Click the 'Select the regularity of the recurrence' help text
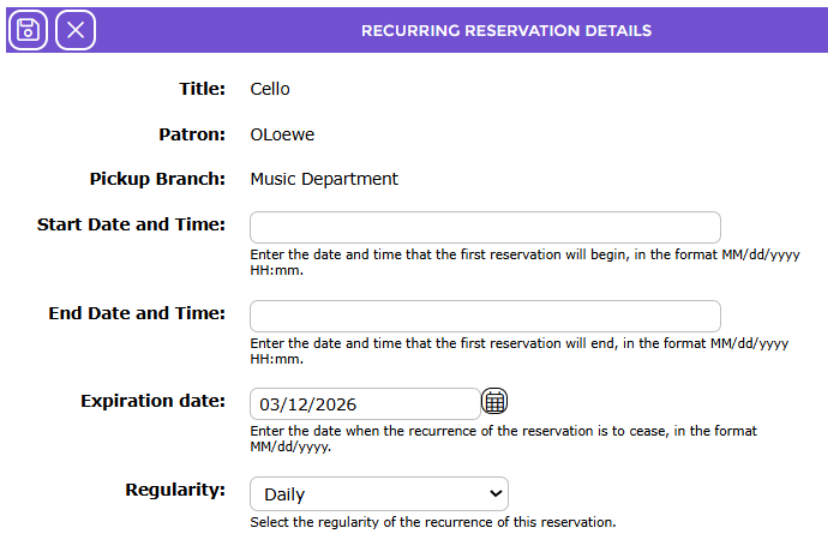 (x=433, y=522)
